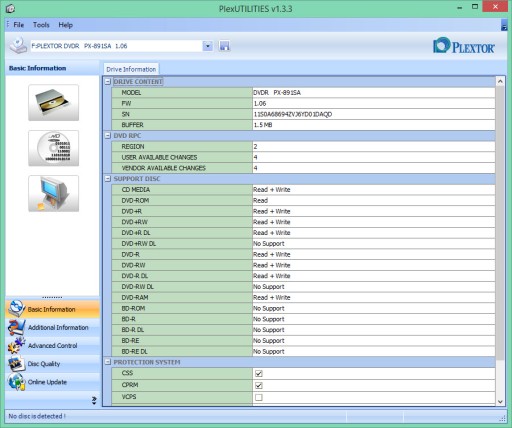Viewport: 512px width, 428px height.
Task: Click the REGION value 2
Action: (255, 147)
